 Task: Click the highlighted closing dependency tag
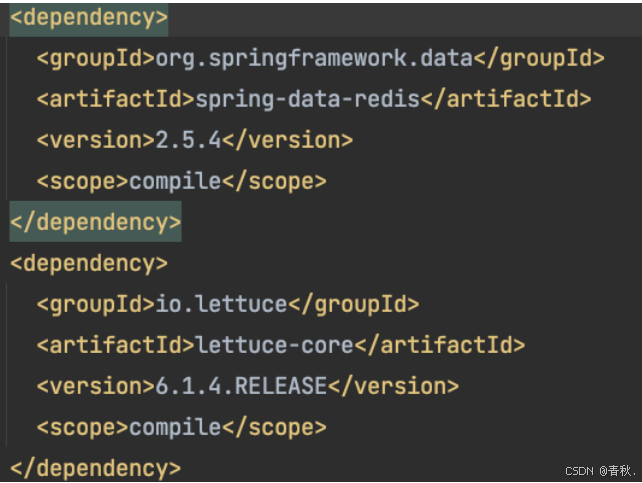(x=95, y=221)
